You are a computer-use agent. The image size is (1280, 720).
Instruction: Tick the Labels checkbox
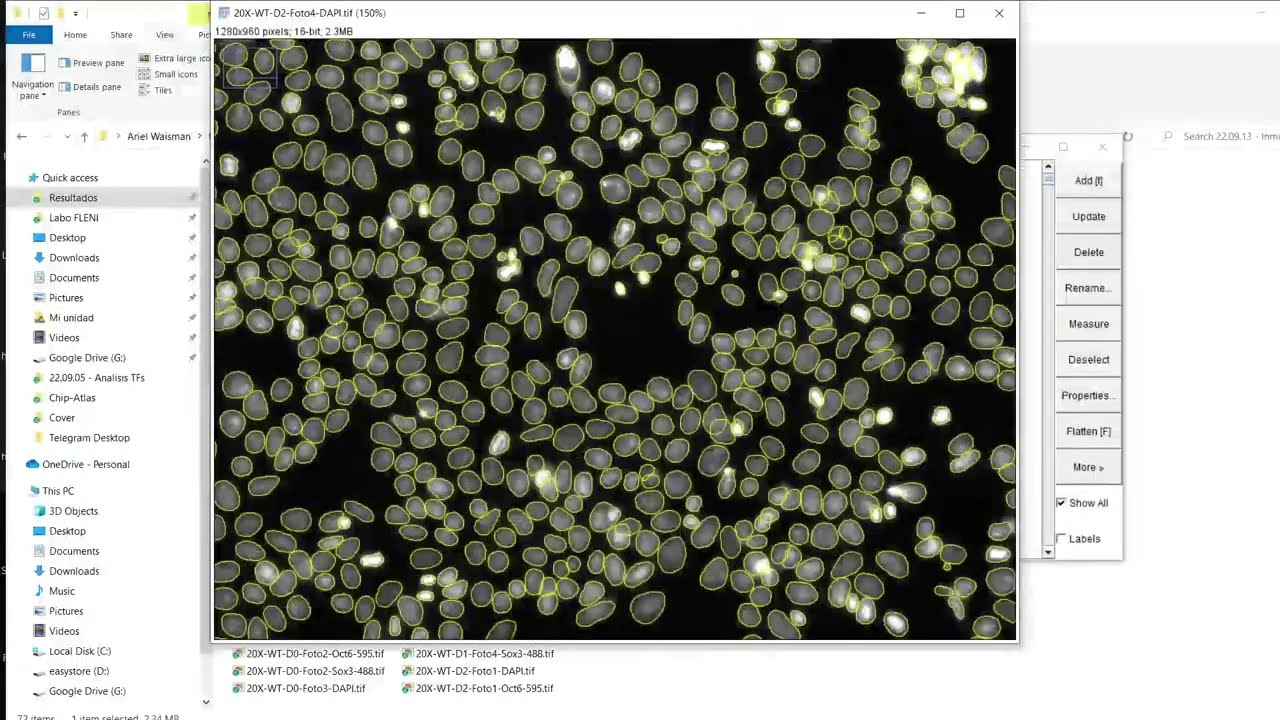[x=1061, y=539]
